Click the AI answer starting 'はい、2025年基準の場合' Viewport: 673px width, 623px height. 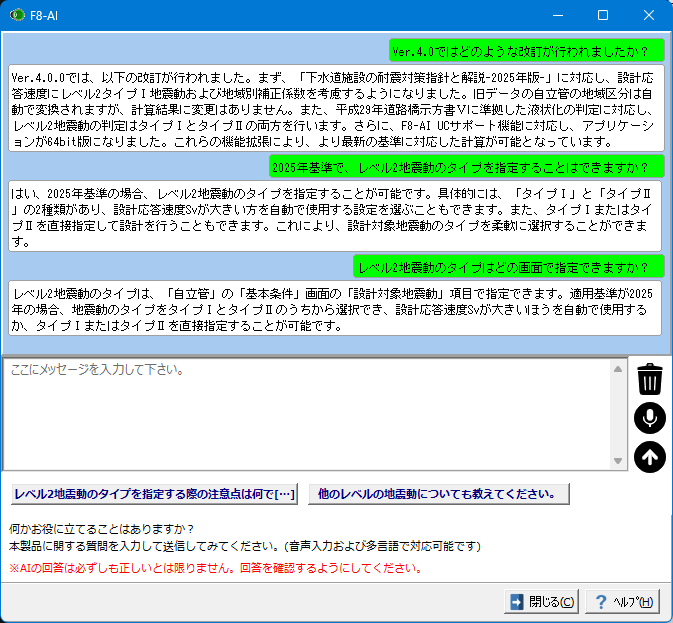point(336,216)
